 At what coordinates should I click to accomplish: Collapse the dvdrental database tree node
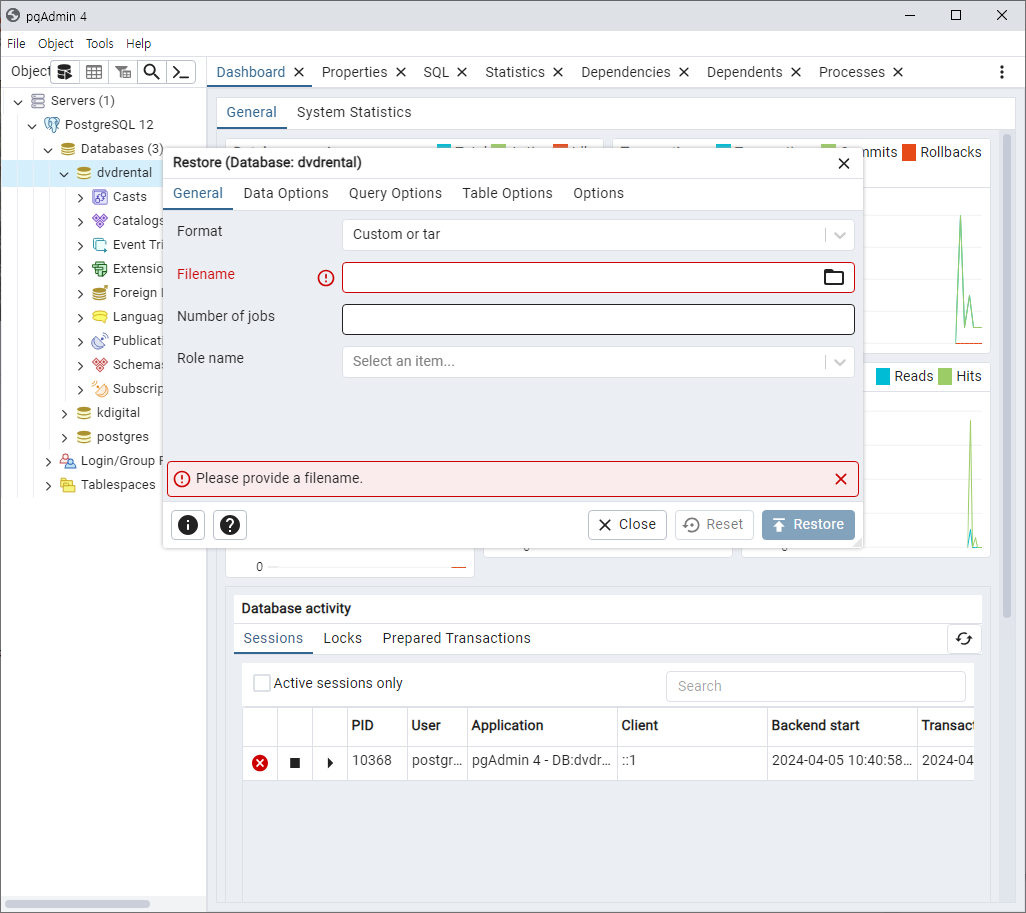click(64, 173)
